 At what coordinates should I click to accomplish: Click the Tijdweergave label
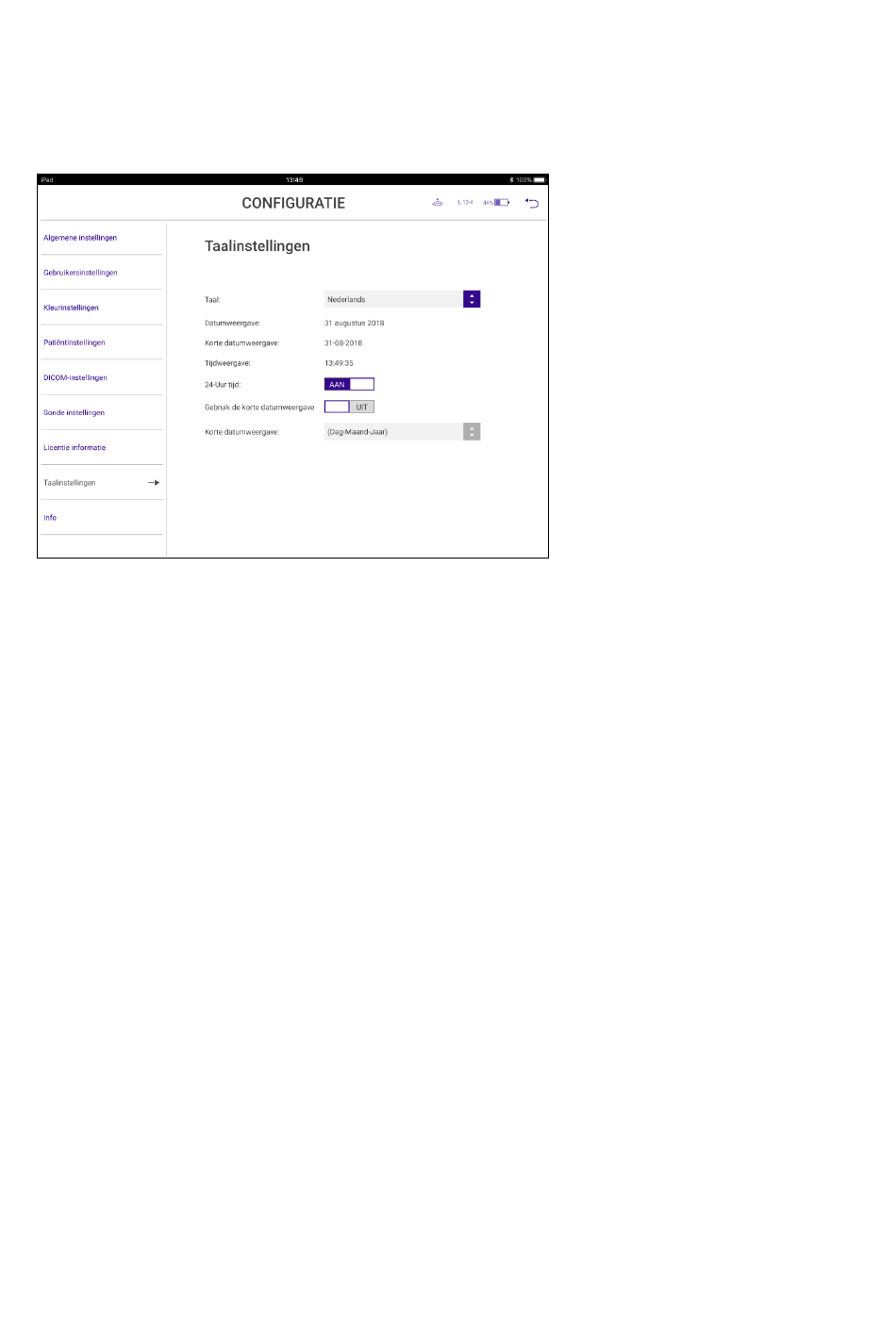point(227,363)
